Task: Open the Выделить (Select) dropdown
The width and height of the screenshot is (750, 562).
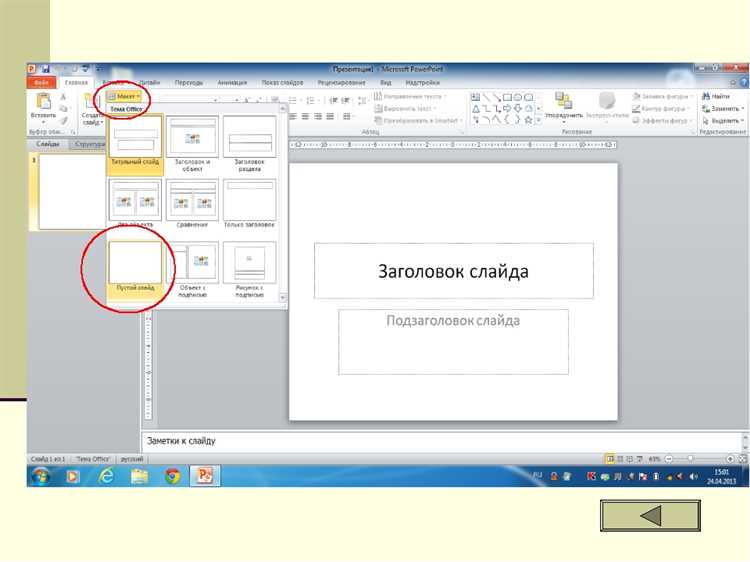Action: click(x=724, y=121)
